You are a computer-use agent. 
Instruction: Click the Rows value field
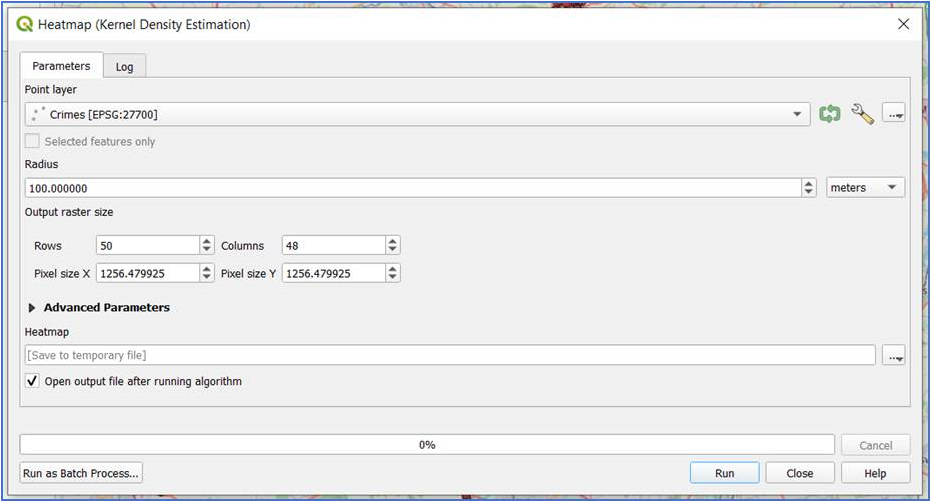pyautogui.click(x=148, y=245)
